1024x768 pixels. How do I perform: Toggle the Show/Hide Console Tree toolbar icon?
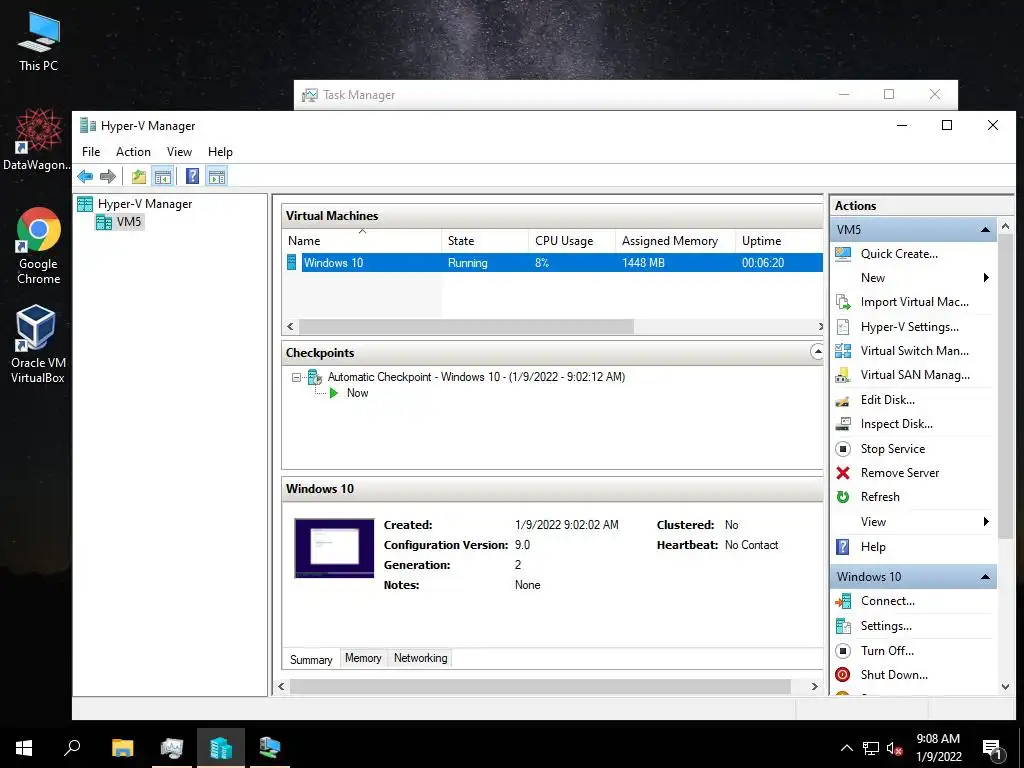[x=163, y=176]
